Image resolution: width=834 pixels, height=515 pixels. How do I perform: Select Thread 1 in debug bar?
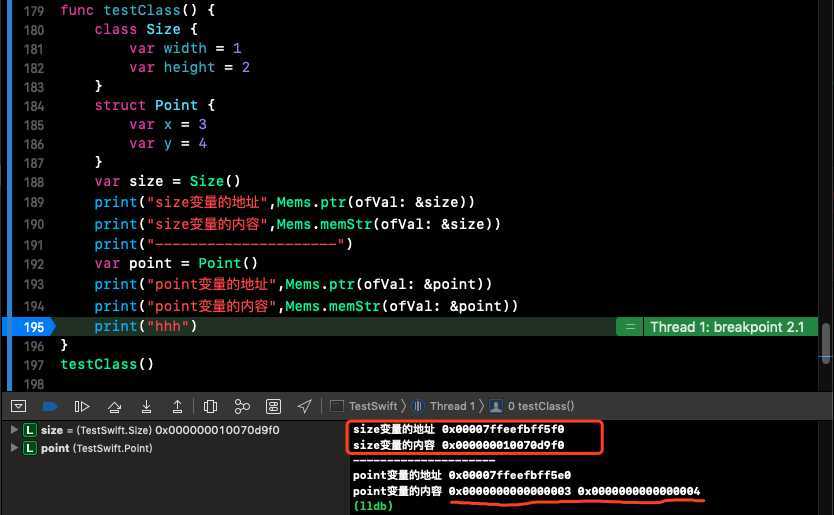[444, 406]
